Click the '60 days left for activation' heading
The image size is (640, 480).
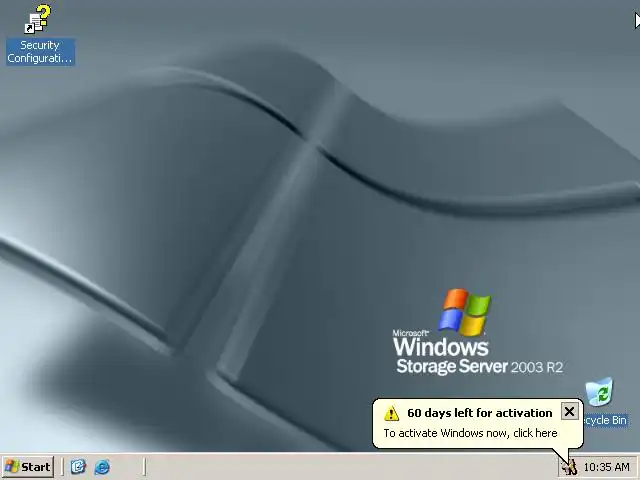click(480, 413)
